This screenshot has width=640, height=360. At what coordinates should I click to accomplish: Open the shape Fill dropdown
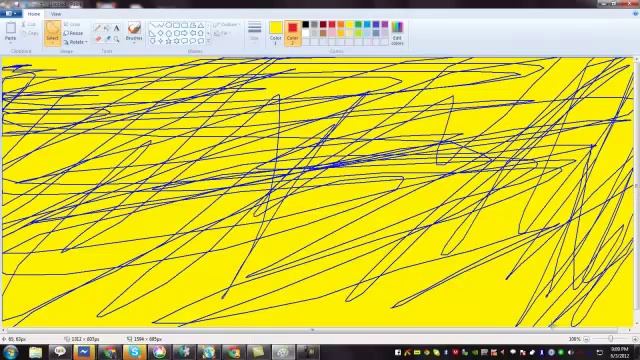222,33
